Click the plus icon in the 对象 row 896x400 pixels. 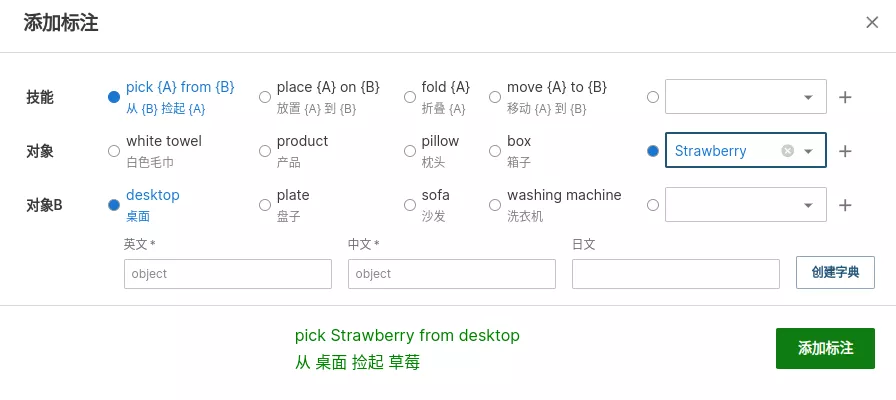click(x=845, y=151)
